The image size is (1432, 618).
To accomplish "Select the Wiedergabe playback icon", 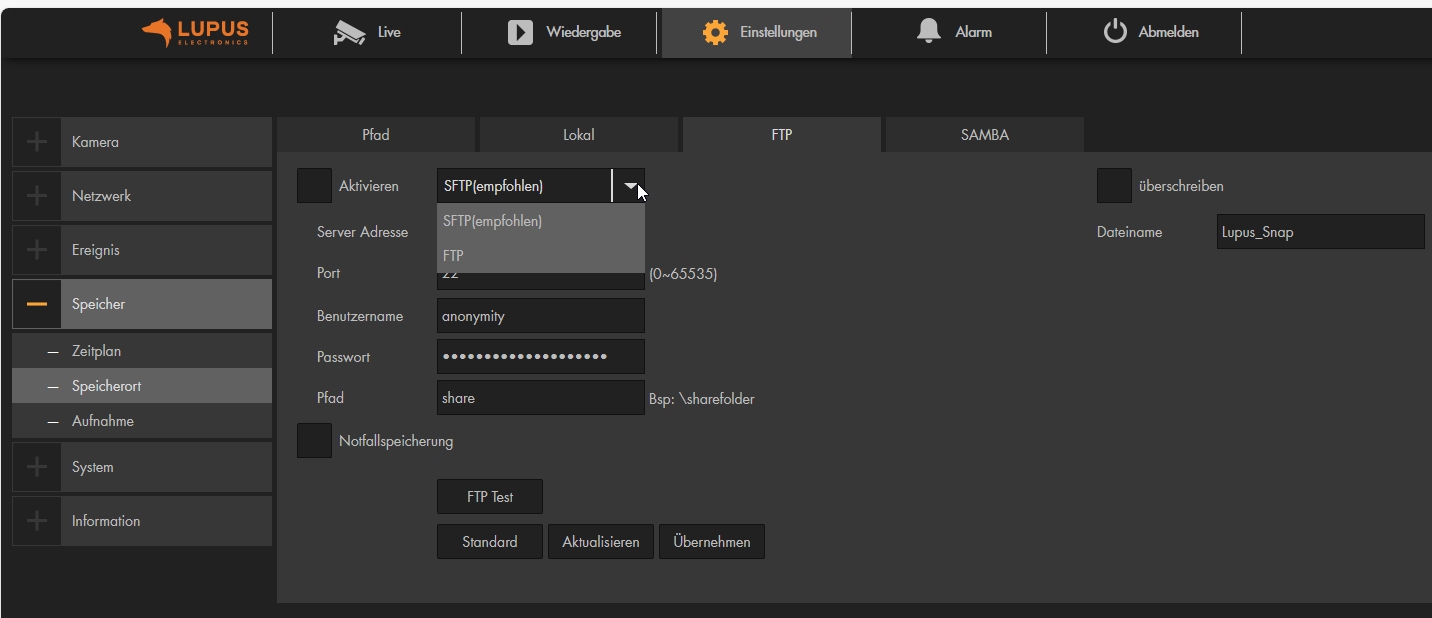I will point(519,31).
